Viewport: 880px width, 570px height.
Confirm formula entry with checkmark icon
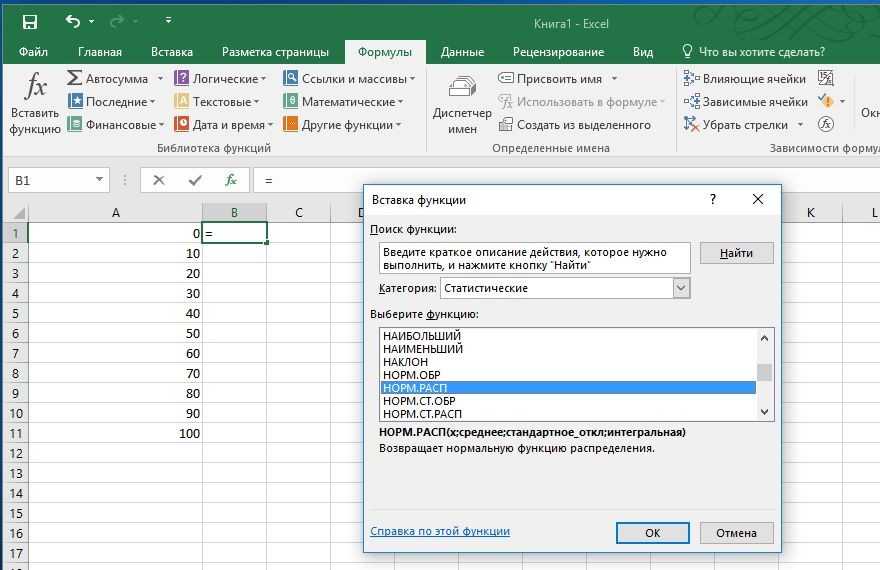click(195, 180)
